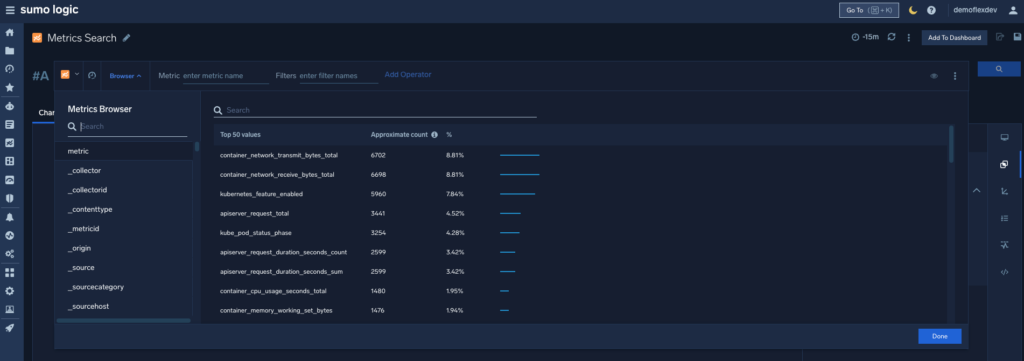Select container_memory_working_set_bytes value

[x=276, y=310]
